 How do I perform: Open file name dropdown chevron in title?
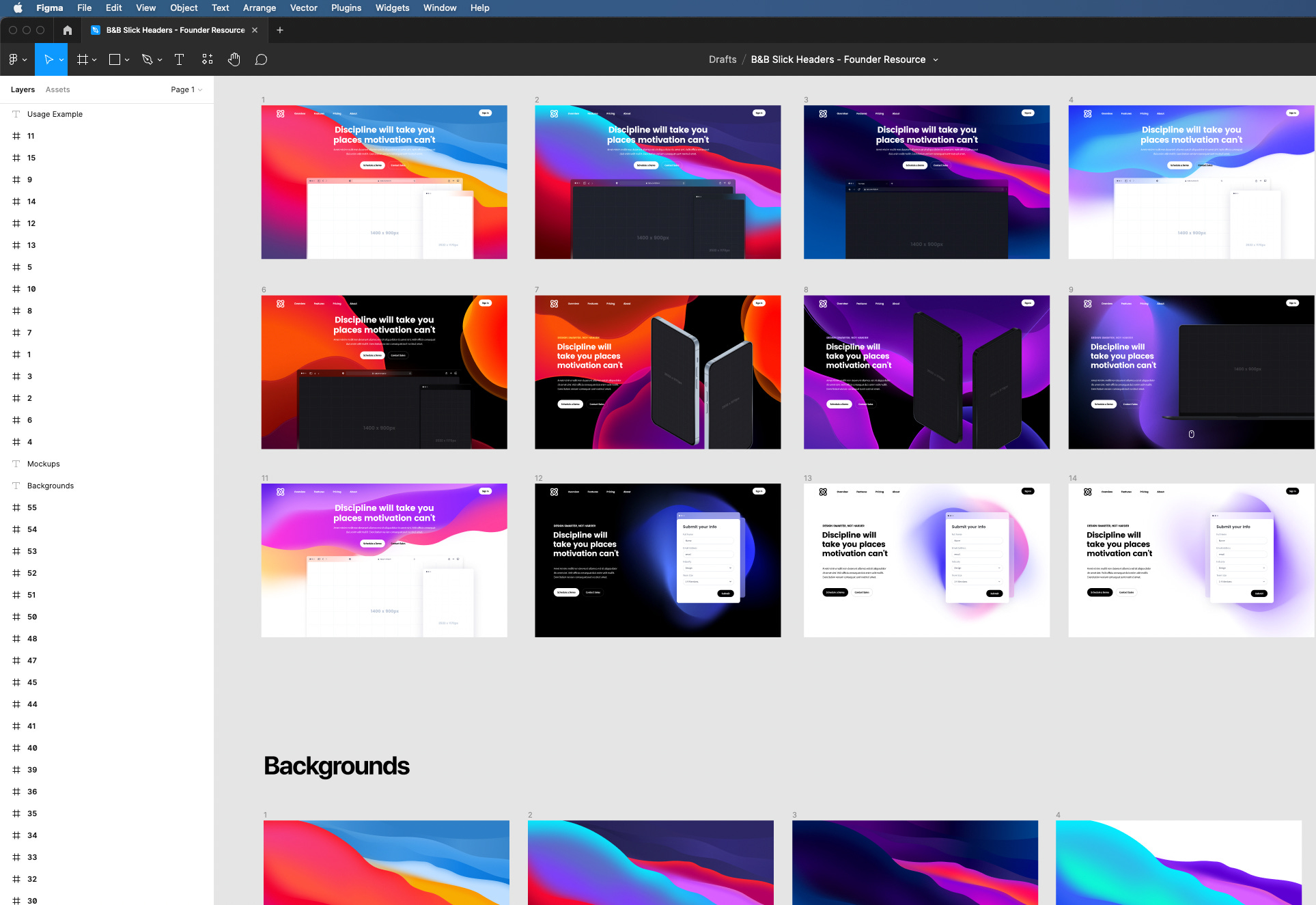936,60
